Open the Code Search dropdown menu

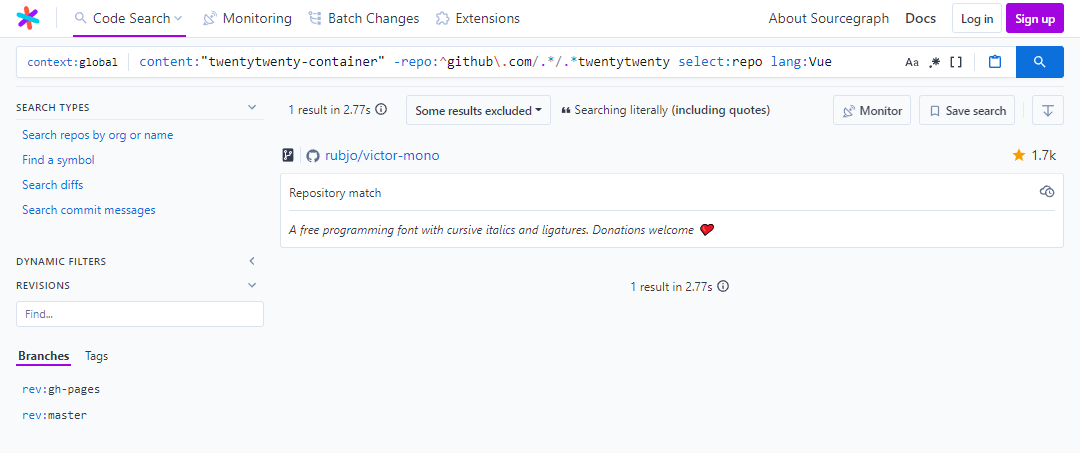coord(129,18)
